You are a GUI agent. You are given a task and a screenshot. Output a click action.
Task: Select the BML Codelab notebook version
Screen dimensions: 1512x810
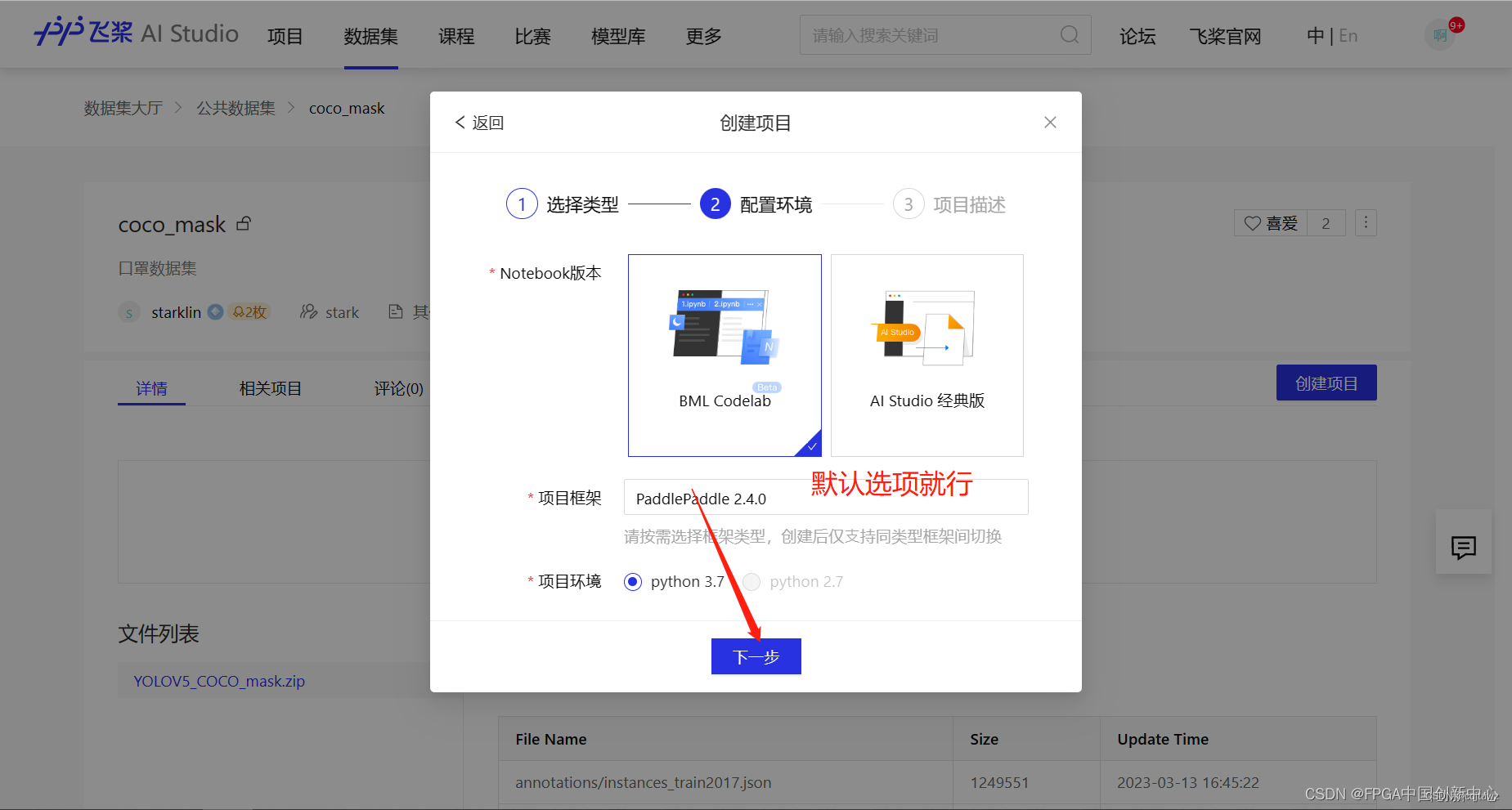pyautogui.click(x=725, y=356)
